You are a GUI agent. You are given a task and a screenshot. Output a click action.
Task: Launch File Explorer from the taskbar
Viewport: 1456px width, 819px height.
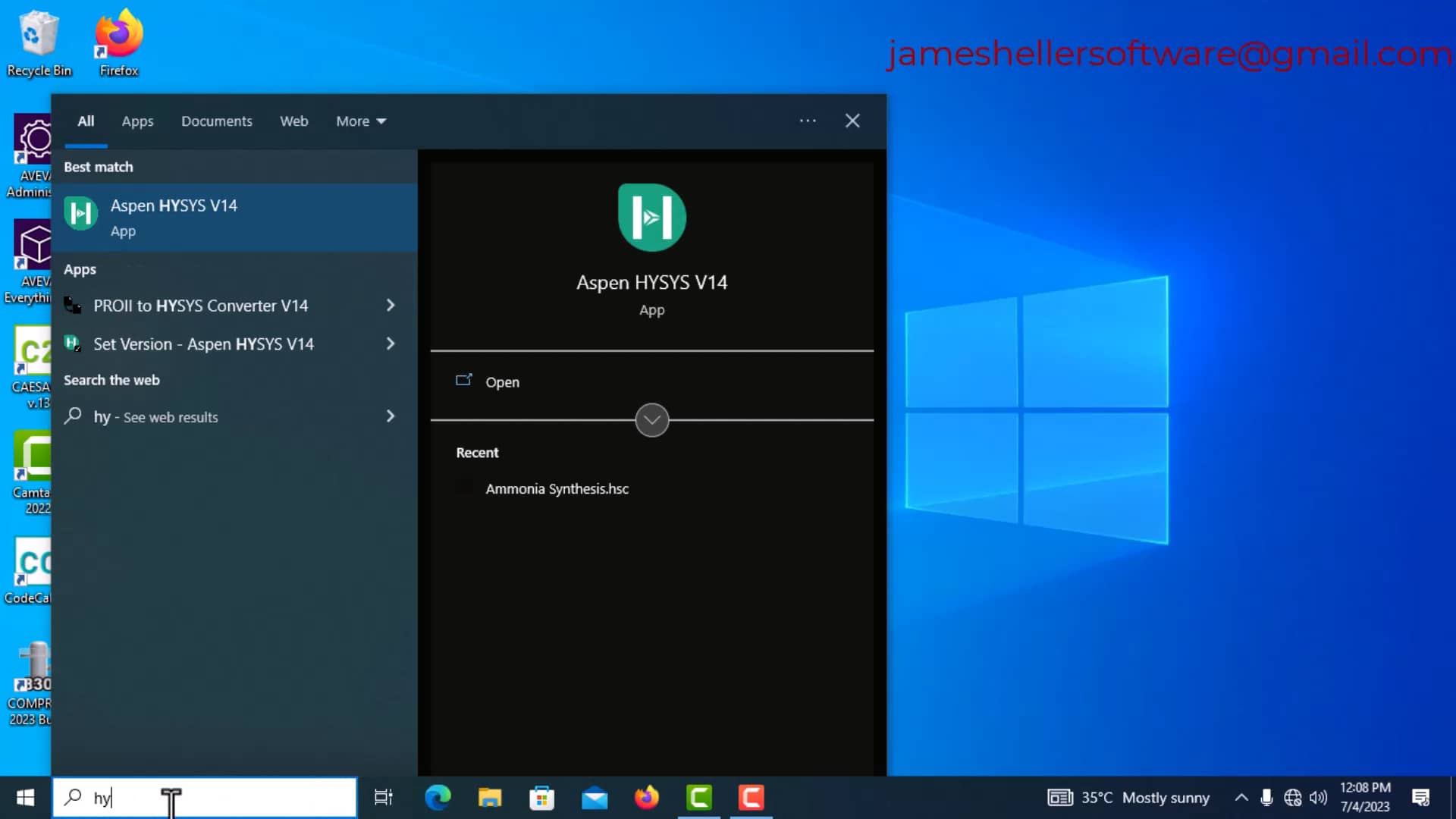click(490, 798)
